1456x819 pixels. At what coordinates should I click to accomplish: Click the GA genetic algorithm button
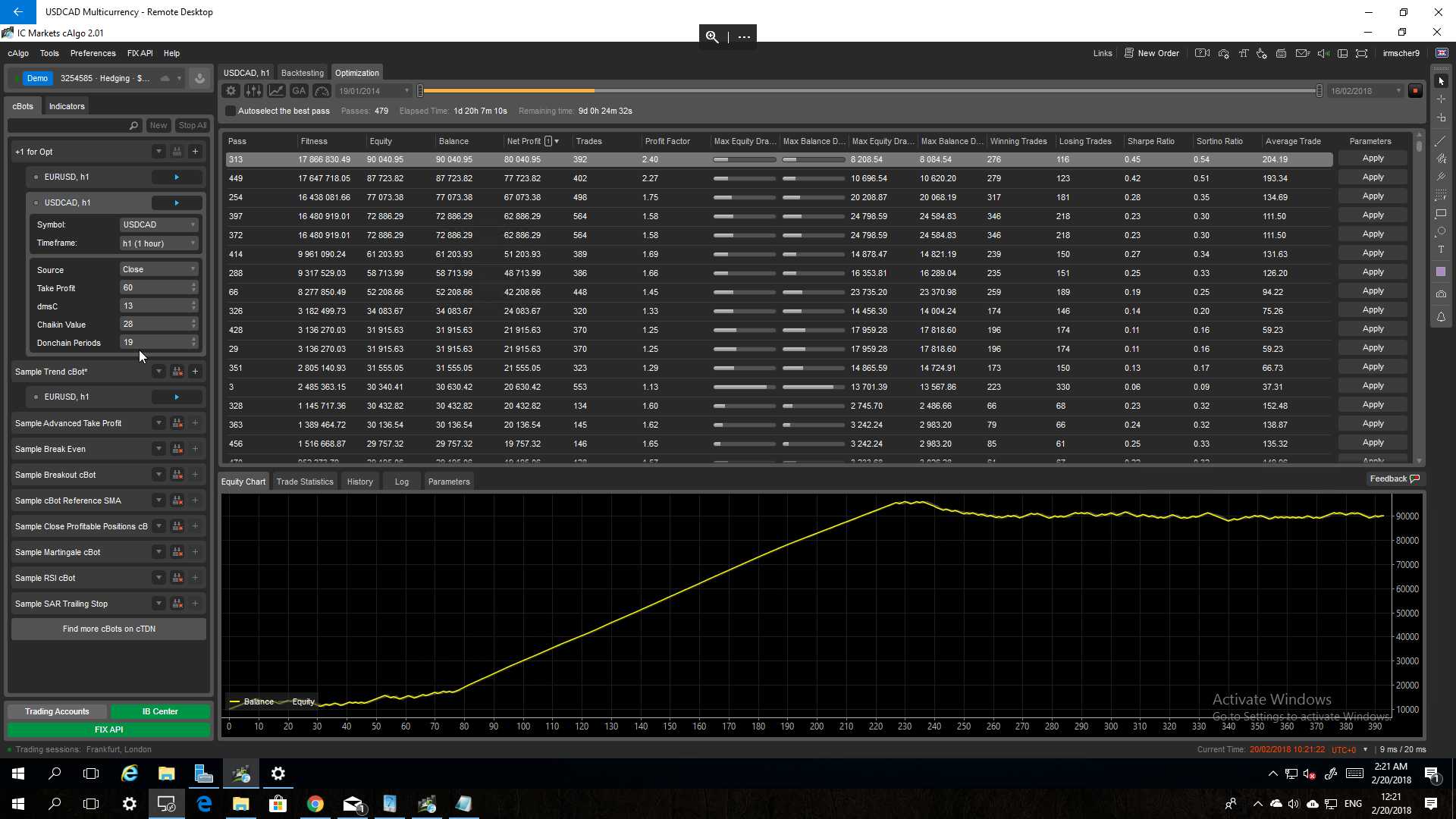pyautogui.click(x=299, y=91)
